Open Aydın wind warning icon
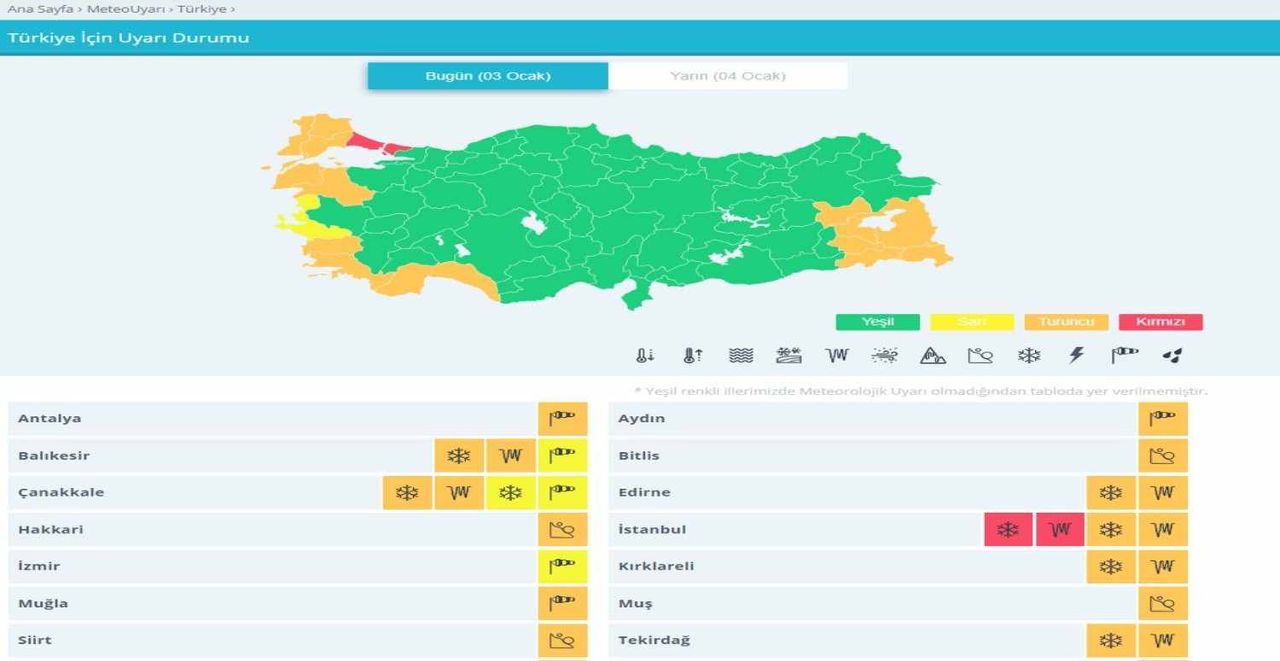 (1163, 418)
